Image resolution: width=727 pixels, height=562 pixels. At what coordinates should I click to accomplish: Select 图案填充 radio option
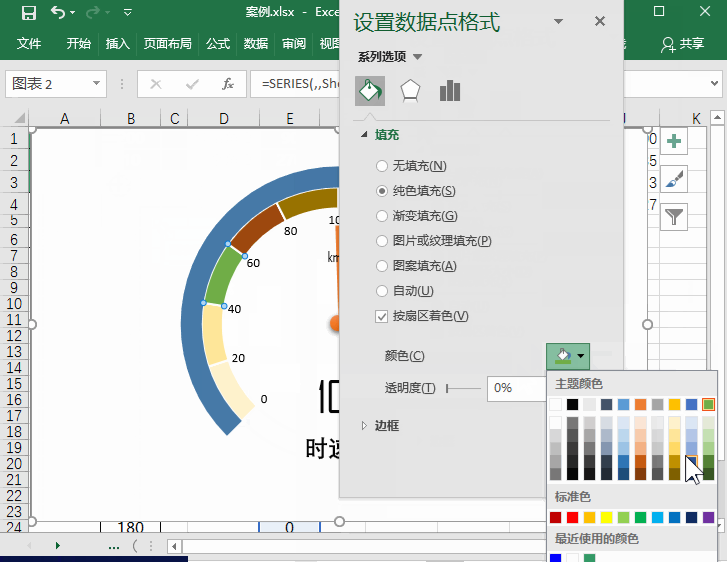[382, 266]
